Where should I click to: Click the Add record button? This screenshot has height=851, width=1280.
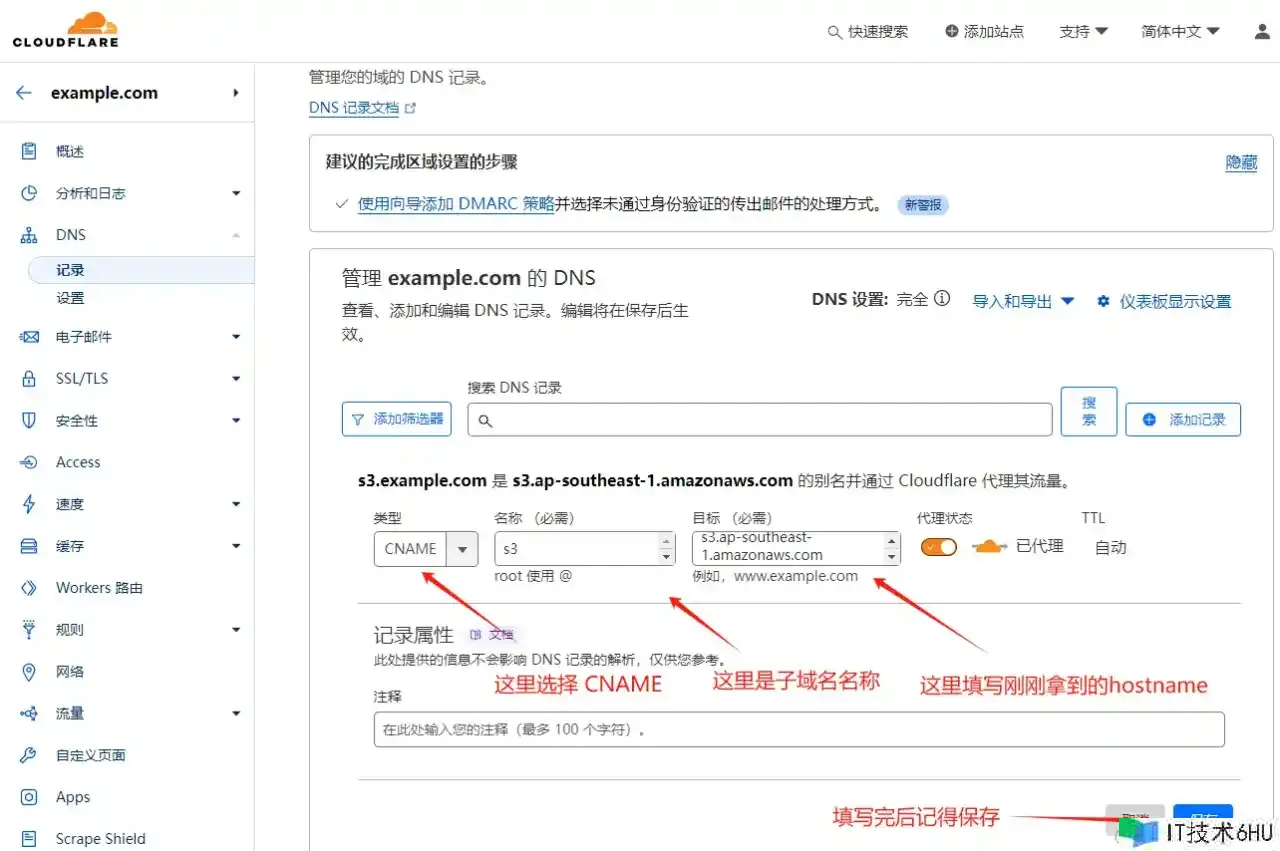click(1183, 419)
